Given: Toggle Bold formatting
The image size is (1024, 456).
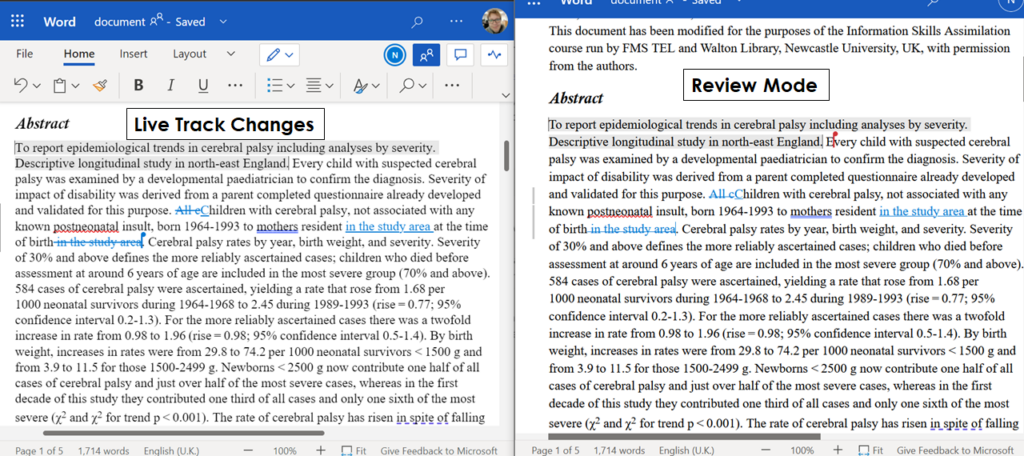Looking at the screenshot, I should (138, 85).
